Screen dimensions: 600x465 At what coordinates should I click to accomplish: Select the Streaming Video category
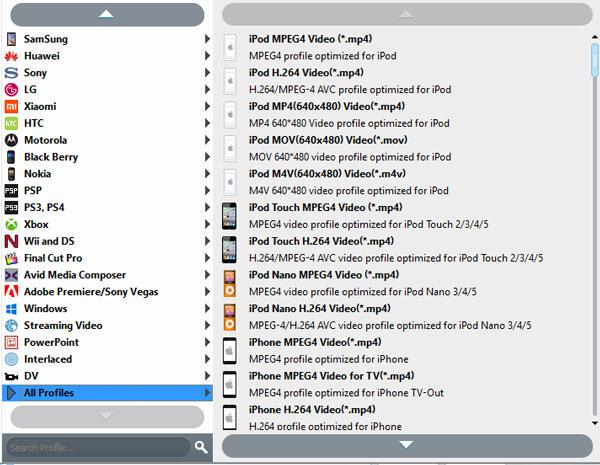(107, 325)
